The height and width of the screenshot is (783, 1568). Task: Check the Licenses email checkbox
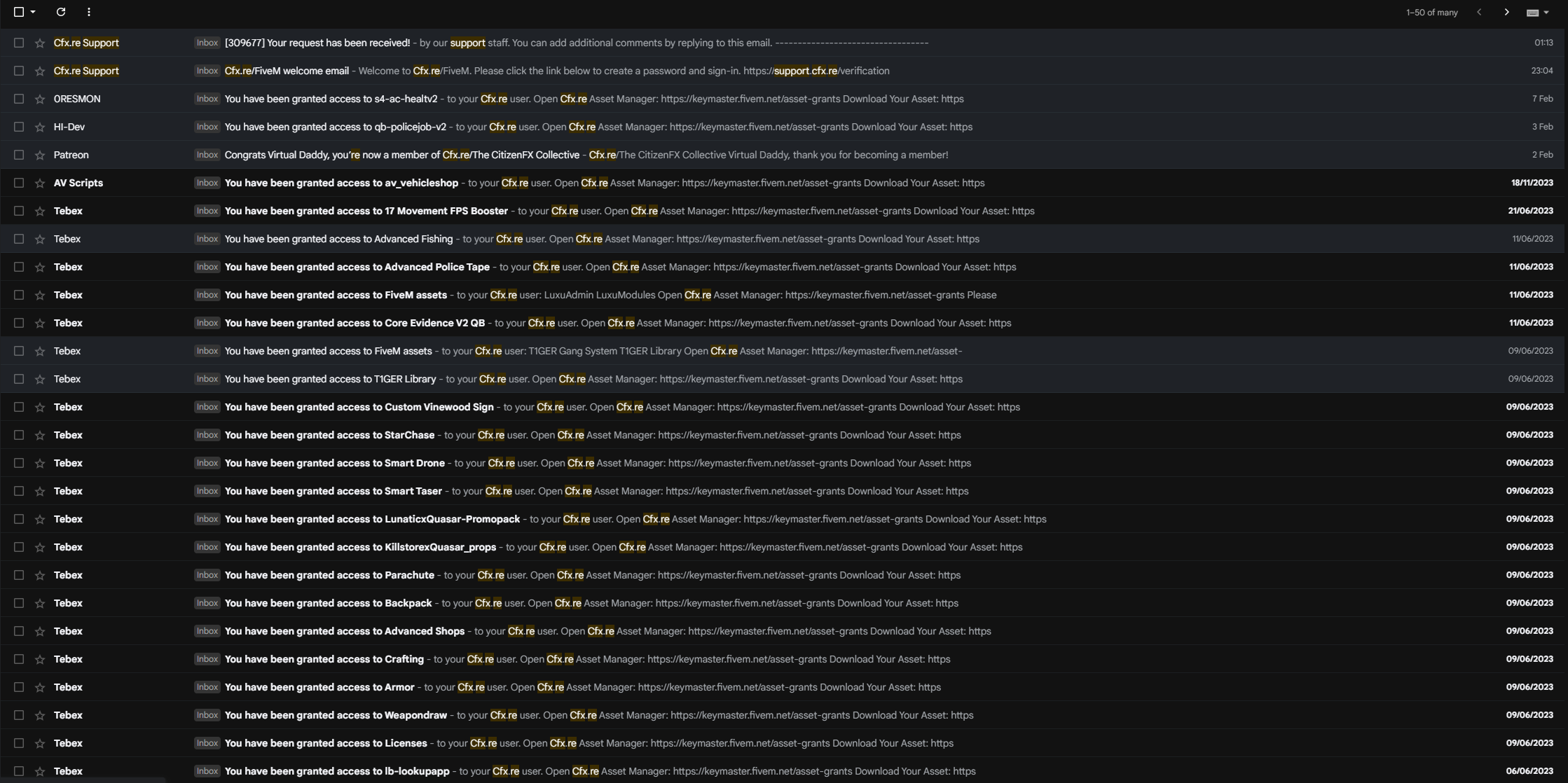tap(19, 743)
